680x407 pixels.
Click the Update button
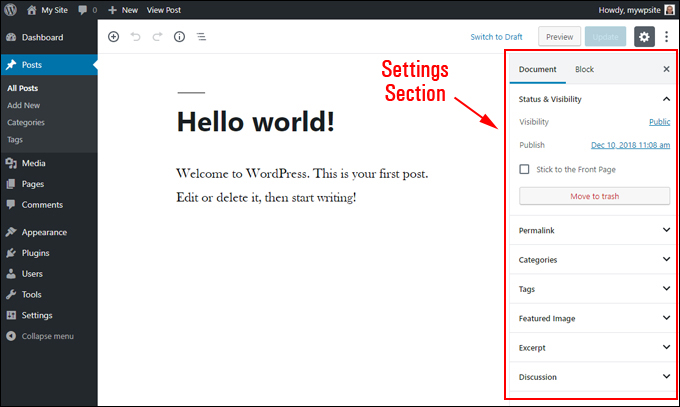click(605, 37)
